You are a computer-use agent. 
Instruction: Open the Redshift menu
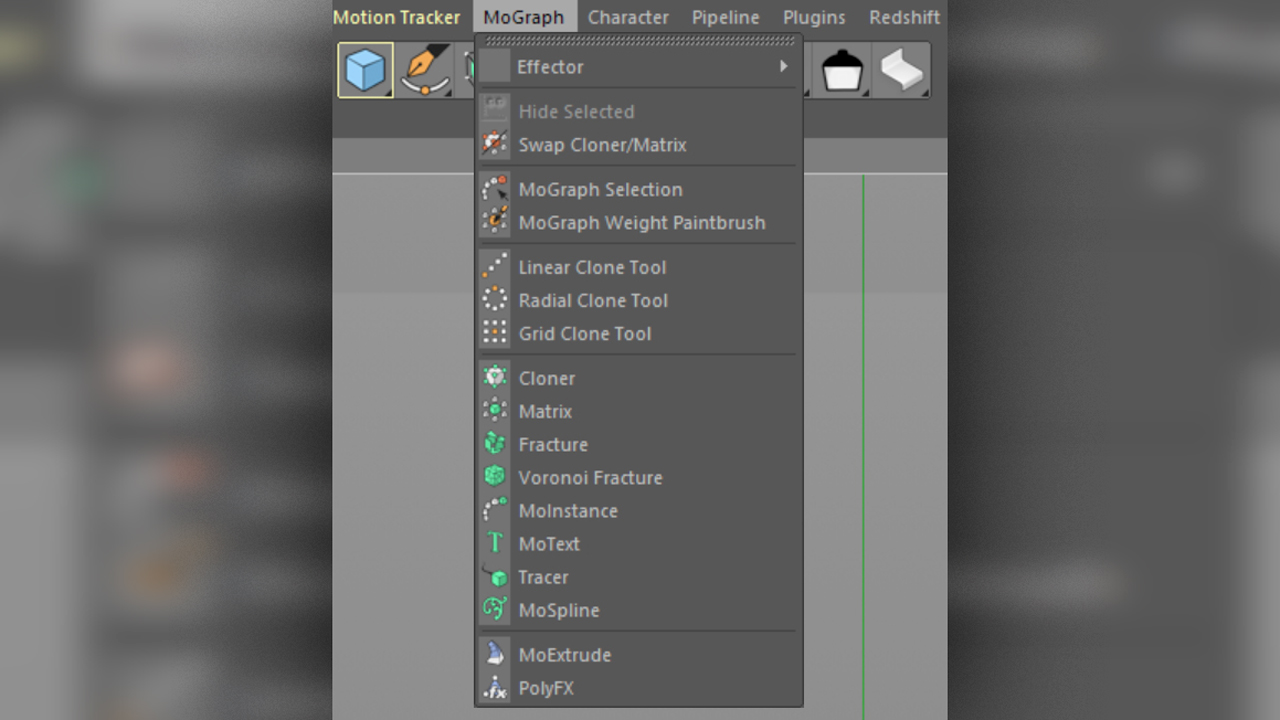(x=905, y=17)
